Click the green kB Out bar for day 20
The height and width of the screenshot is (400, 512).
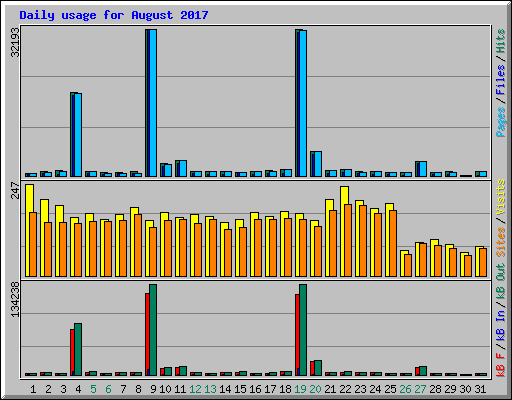(x=318, y=368)
